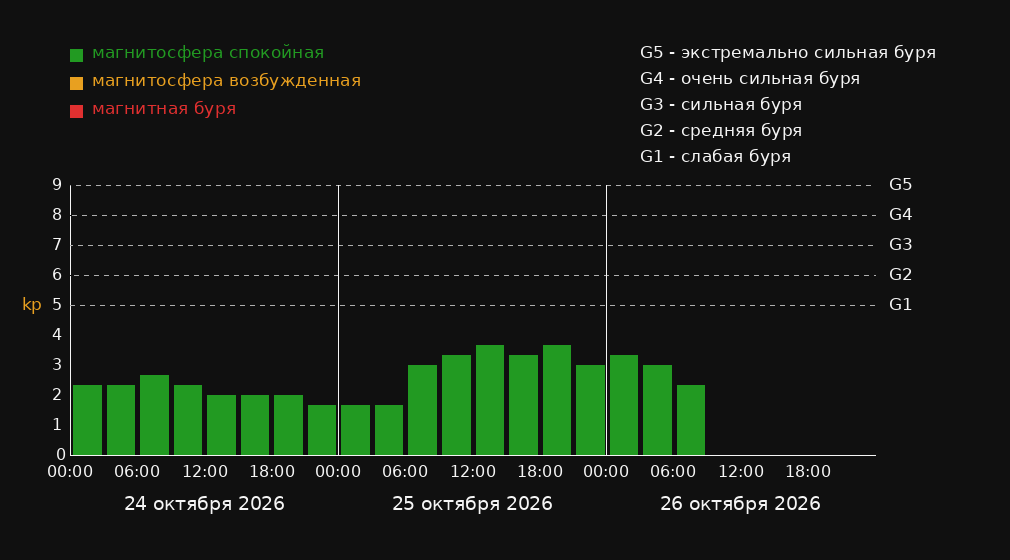Click the bar at 06:00 on 24 октября
This screenshot has width=1010, height=560.
click(155, 415)
